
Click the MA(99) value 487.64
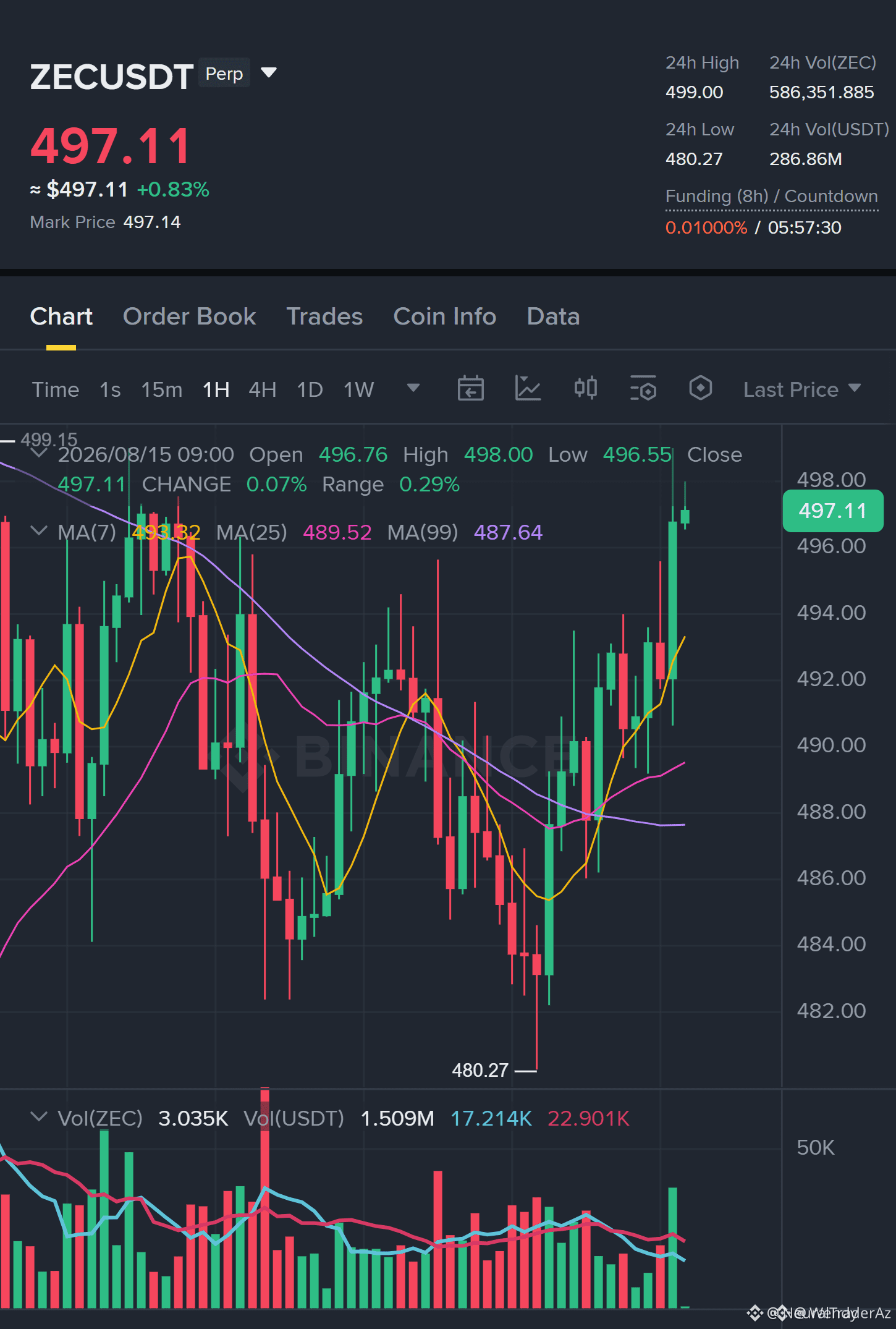508,532
